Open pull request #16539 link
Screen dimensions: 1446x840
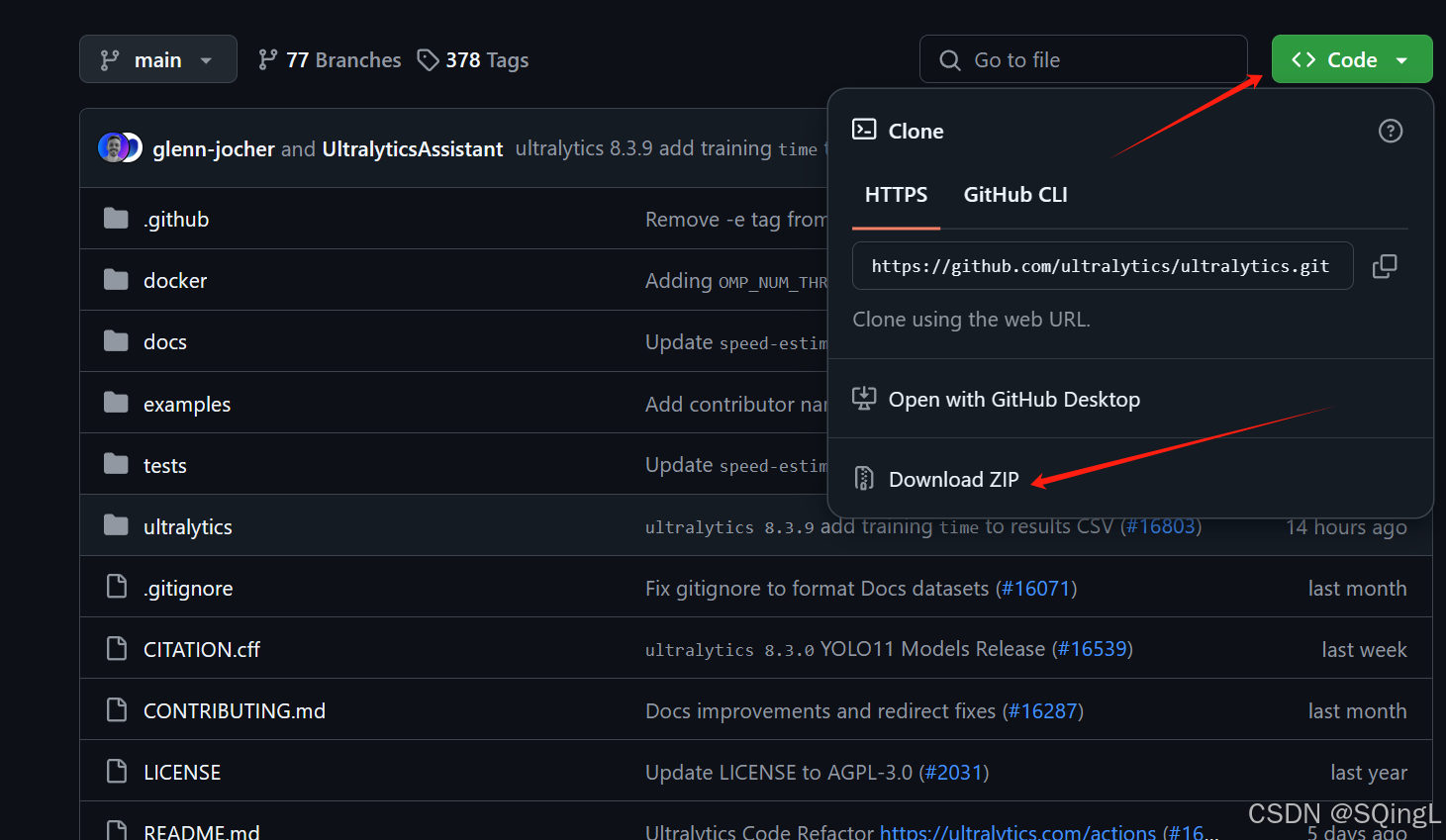pos(1093,649)
